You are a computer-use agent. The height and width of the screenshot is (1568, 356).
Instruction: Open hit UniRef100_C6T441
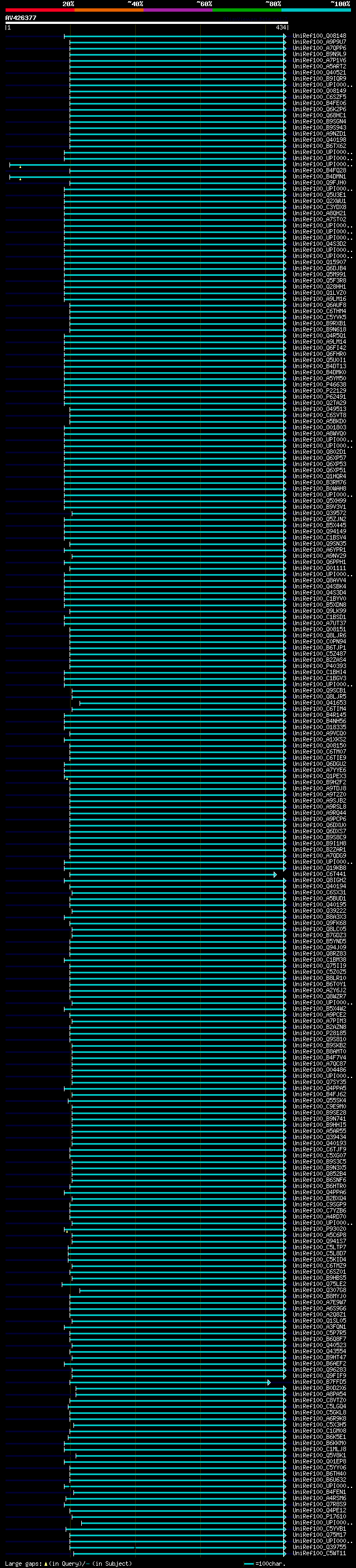tap(319, 874)
